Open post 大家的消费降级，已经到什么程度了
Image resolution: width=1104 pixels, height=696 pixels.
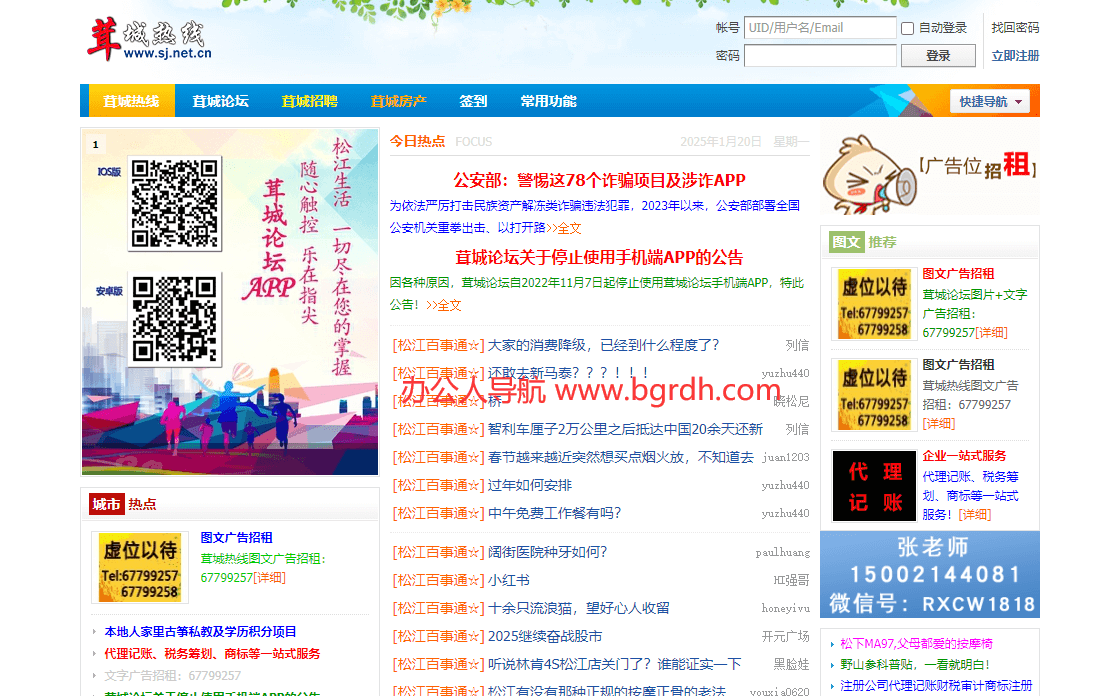(x=603, y=345)
